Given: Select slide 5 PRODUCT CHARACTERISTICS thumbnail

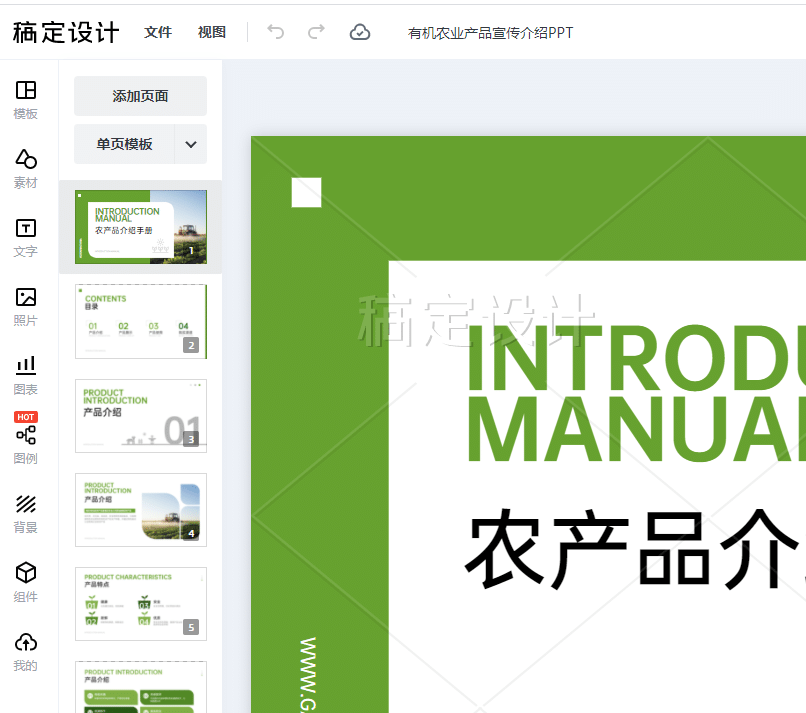Looking at the screenshot, I should click(141, 604).
